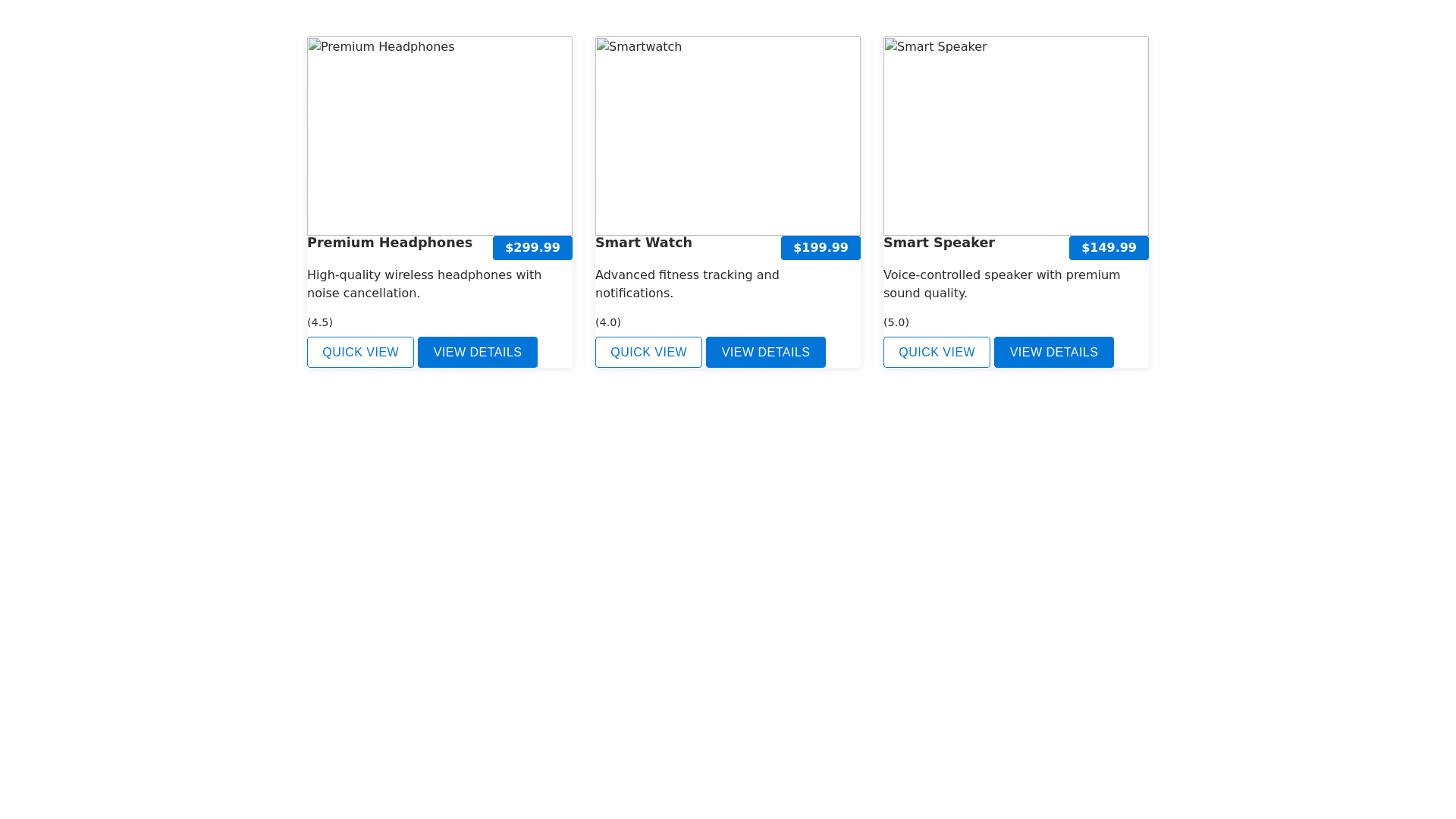View details of Smart Watch
Screen dimensions: 1456x819
click(x=765, y=352)
